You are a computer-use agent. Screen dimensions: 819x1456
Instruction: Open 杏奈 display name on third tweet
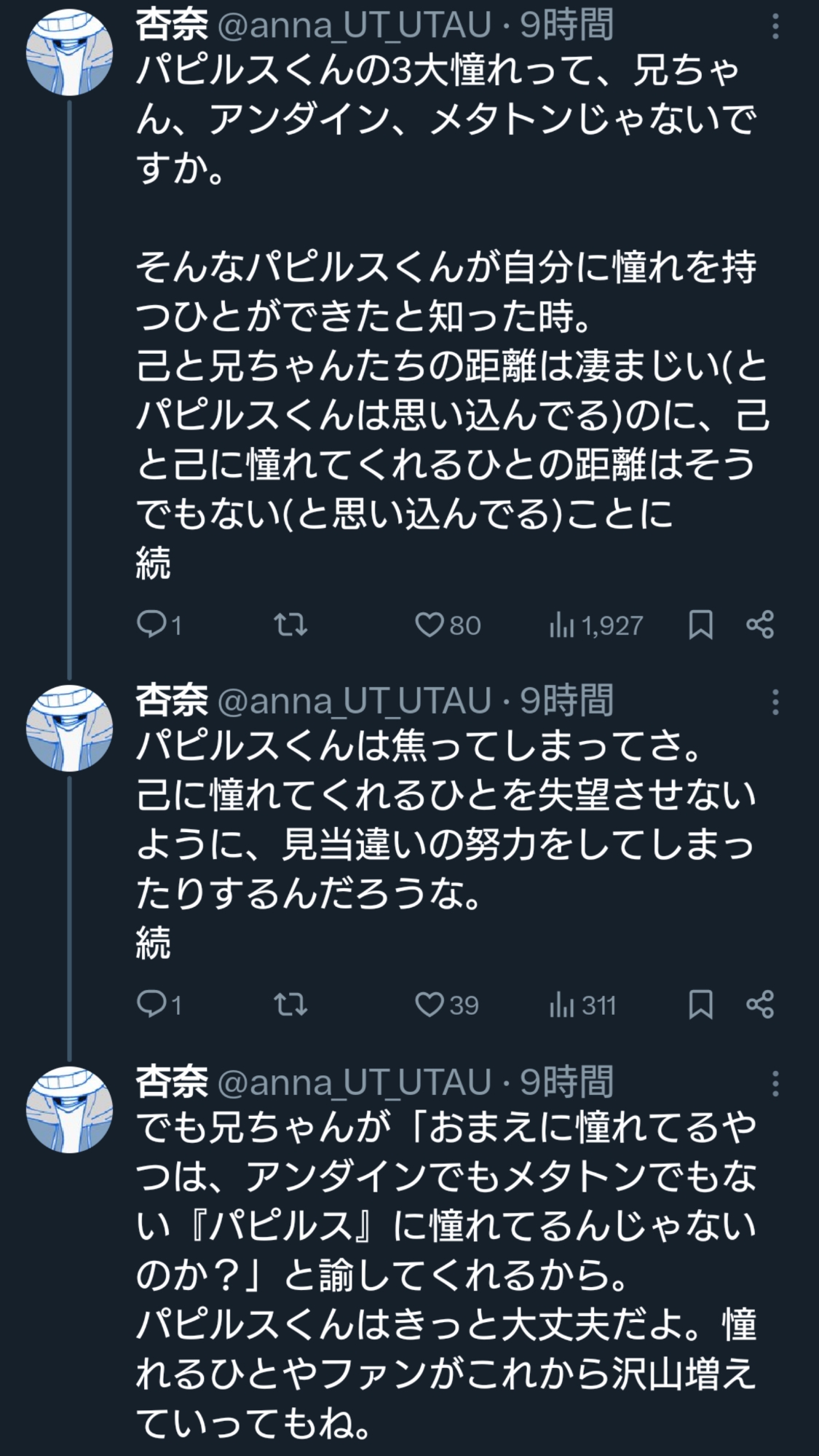[172, 1082]
